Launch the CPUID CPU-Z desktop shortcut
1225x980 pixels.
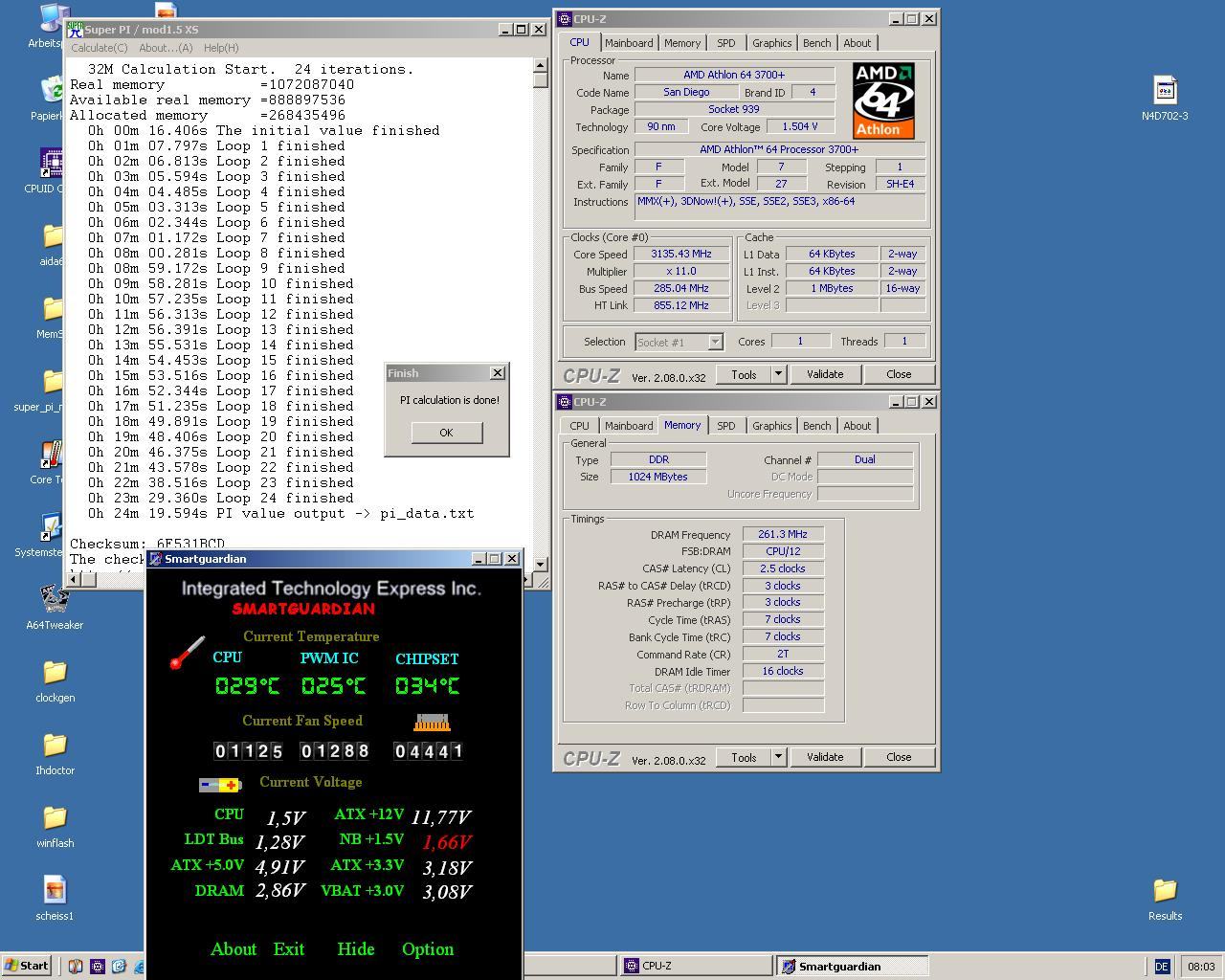52,164
